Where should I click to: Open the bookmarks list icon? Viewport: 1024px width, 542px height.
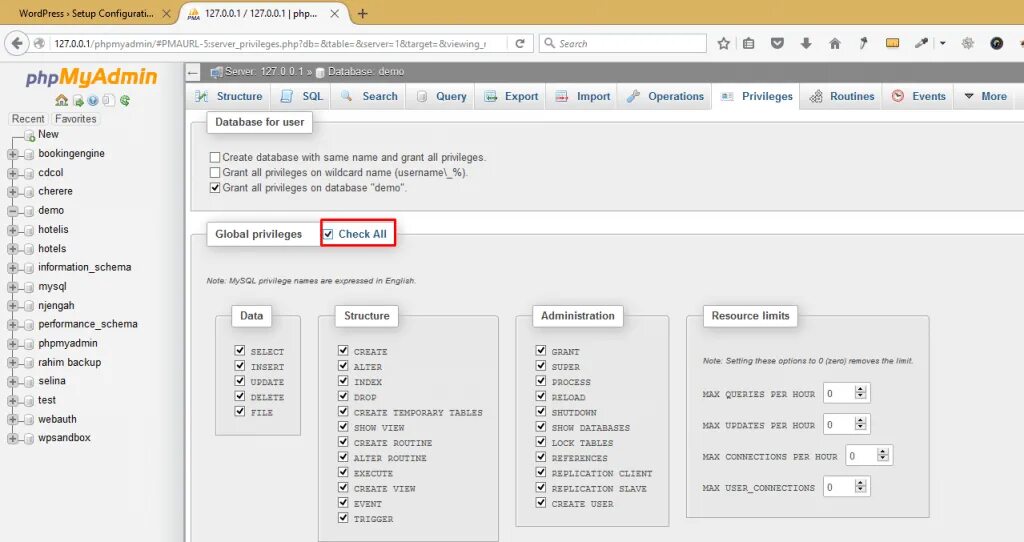pyautogui.click(x=749, y=44)
